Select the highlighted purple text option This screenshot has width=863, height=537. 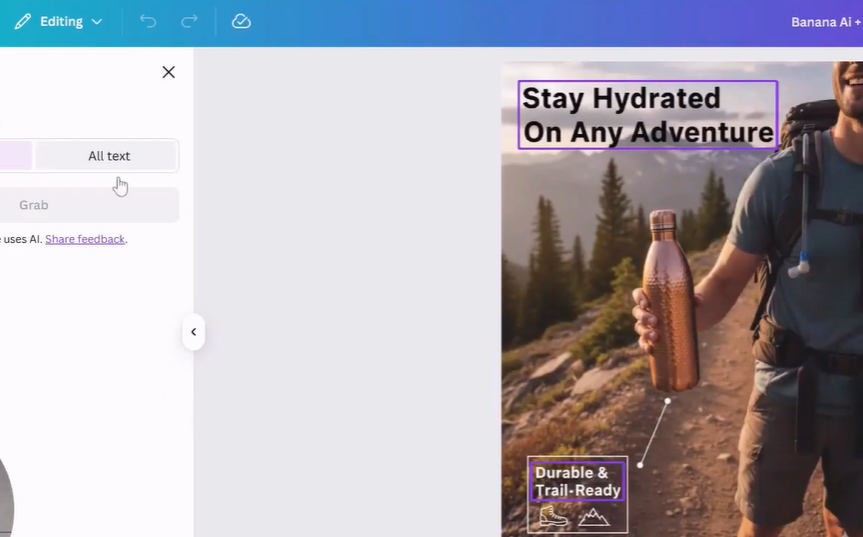click(x=15, y=156)
